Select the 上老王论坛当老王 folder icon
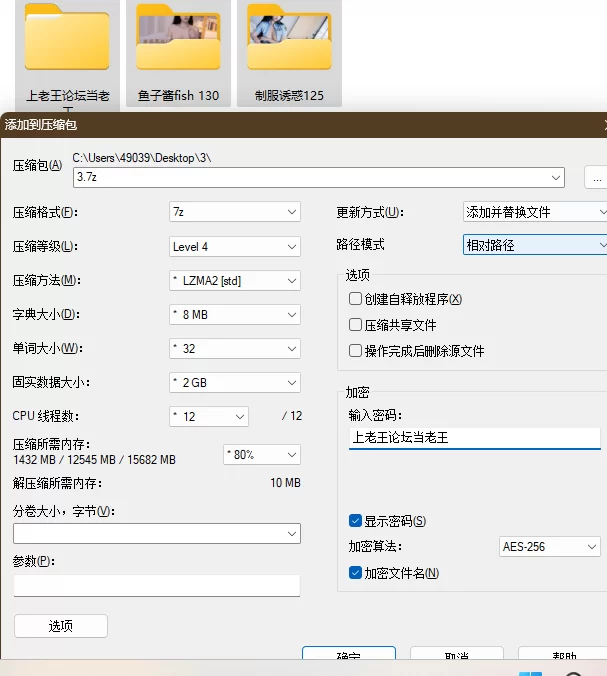 coord(67,40)
